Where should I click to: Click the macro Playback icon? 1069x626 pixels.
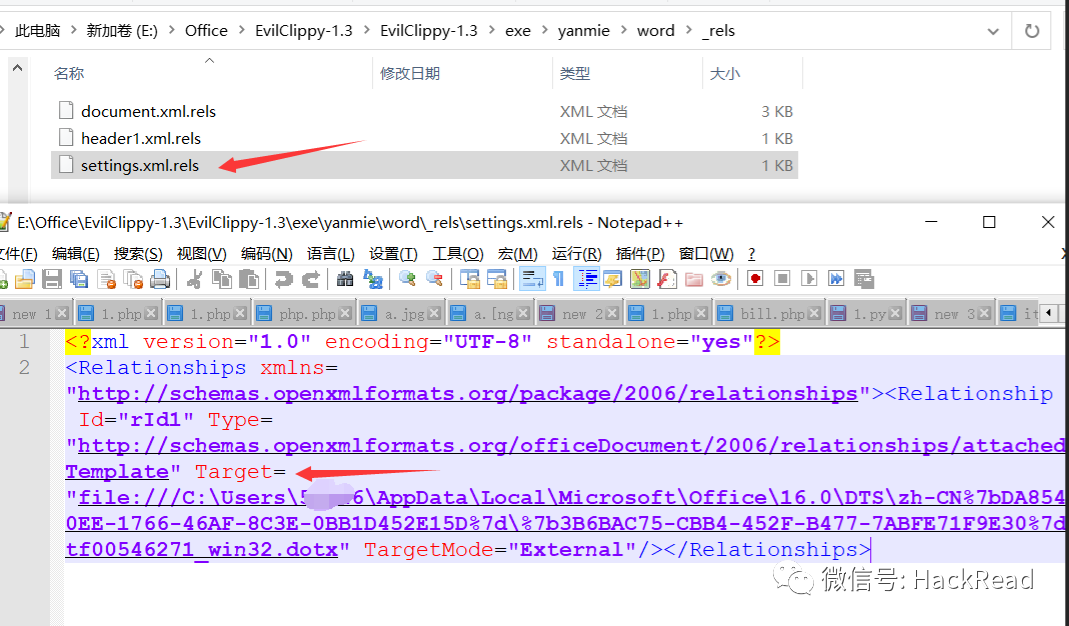[809, 279]
